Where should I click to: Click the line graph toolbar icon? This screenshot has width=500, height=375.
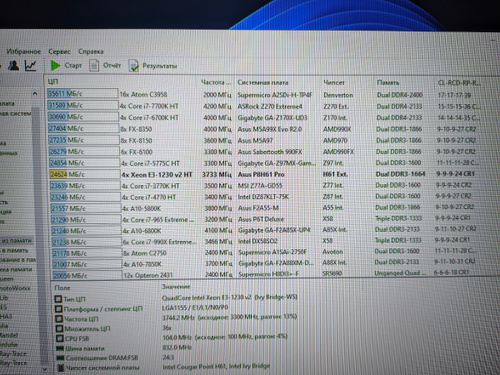(31, 65)
